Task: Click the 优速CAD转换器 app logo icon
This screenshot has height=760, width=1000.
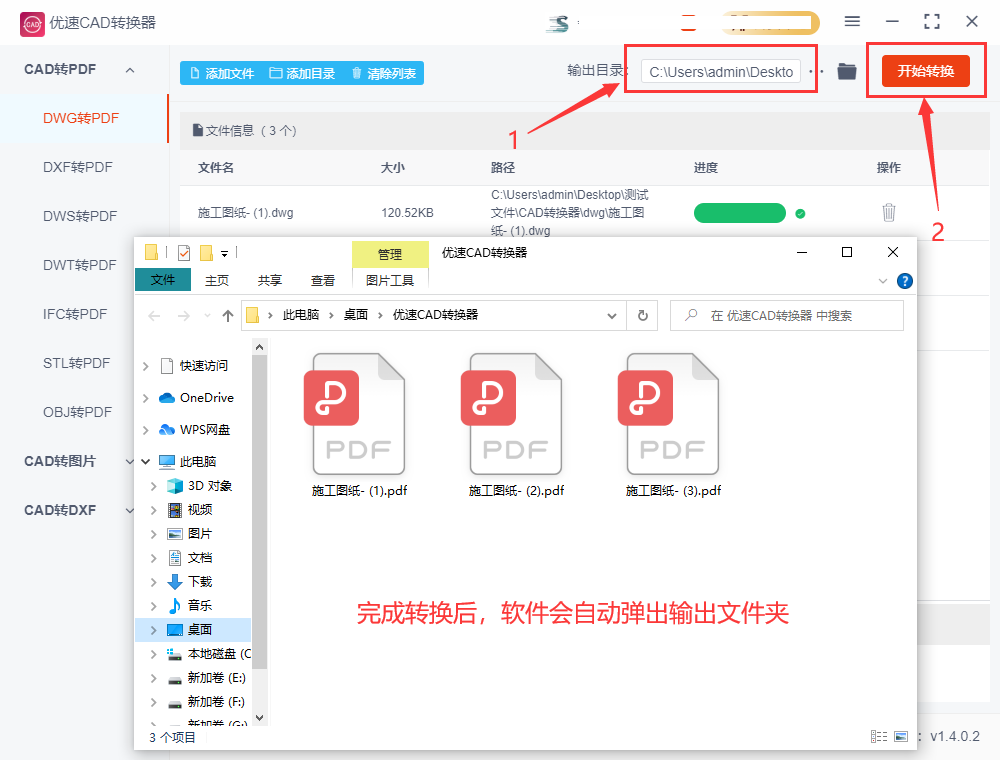Action: point(32,24)
